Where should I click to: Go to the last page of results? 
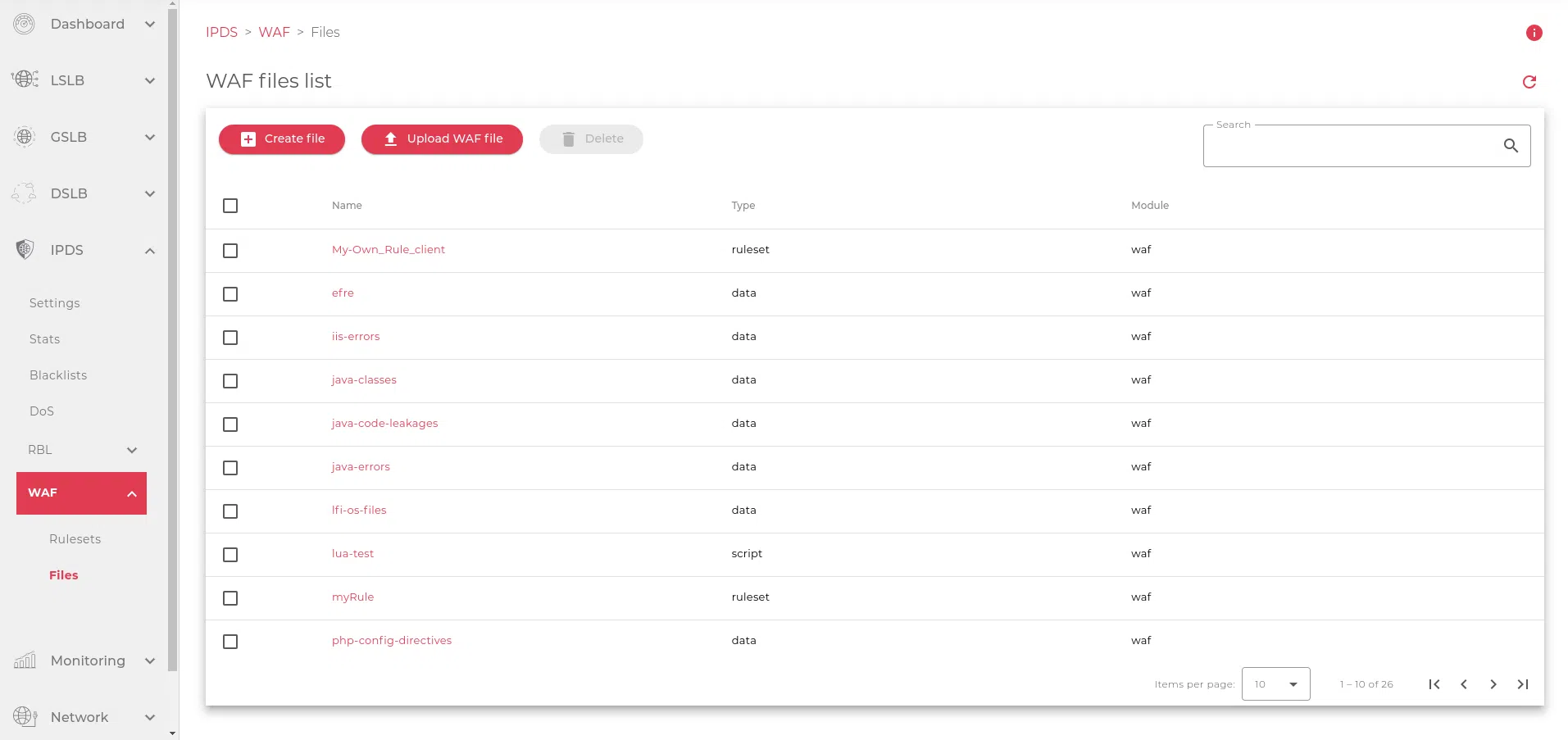pyautogui.click(x=1522, y=684)
